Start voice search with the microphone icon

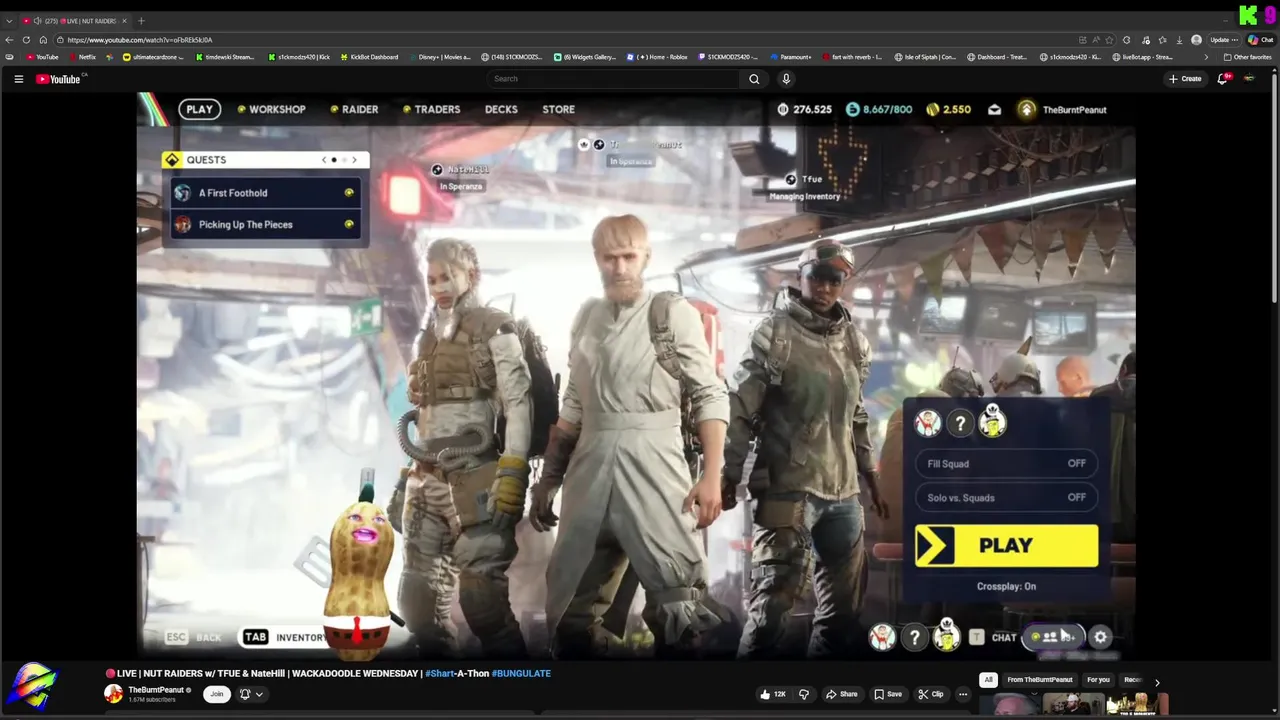pyautogui.click(x=786, y=79)
